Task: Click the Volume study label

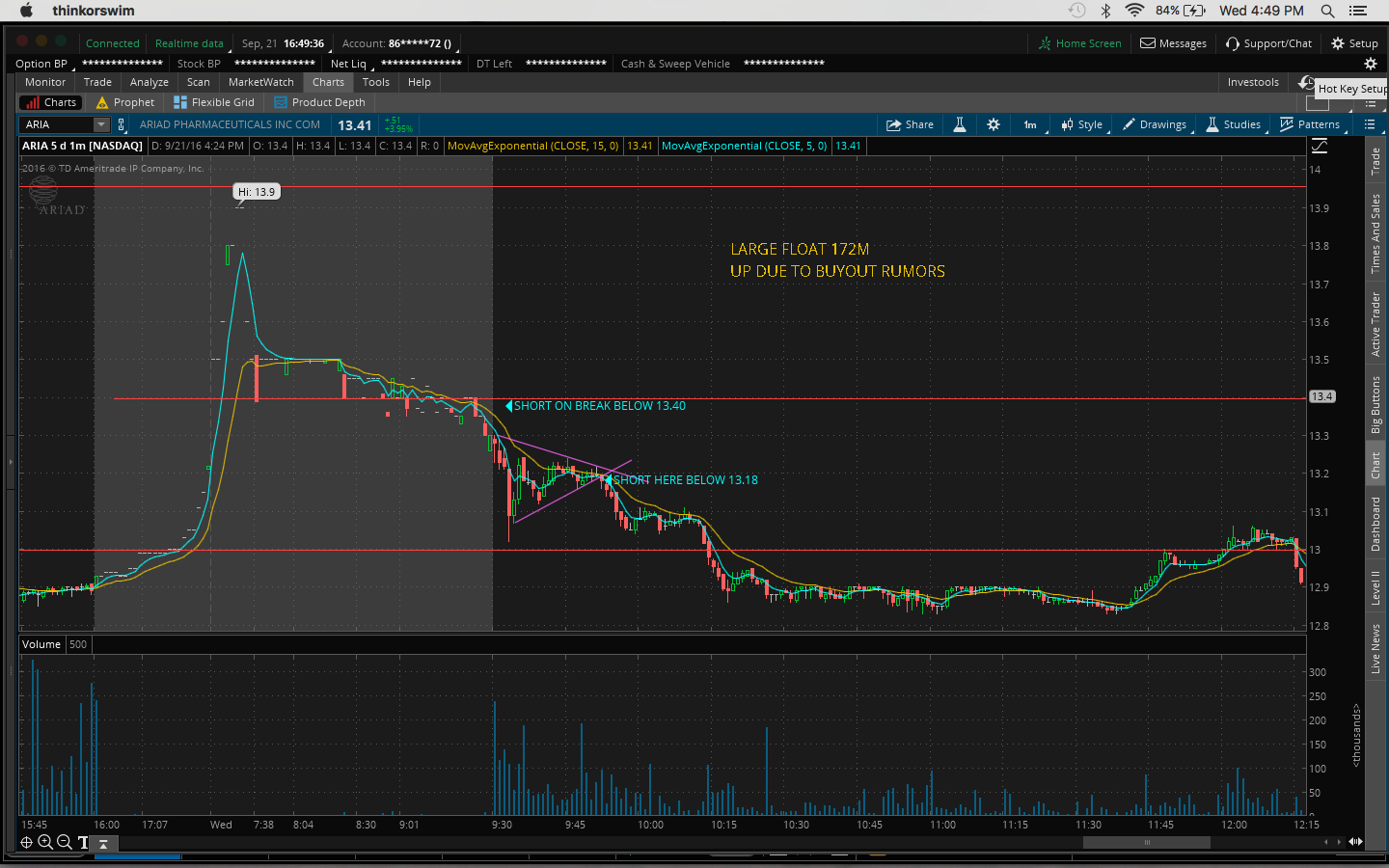Action: 41,644
